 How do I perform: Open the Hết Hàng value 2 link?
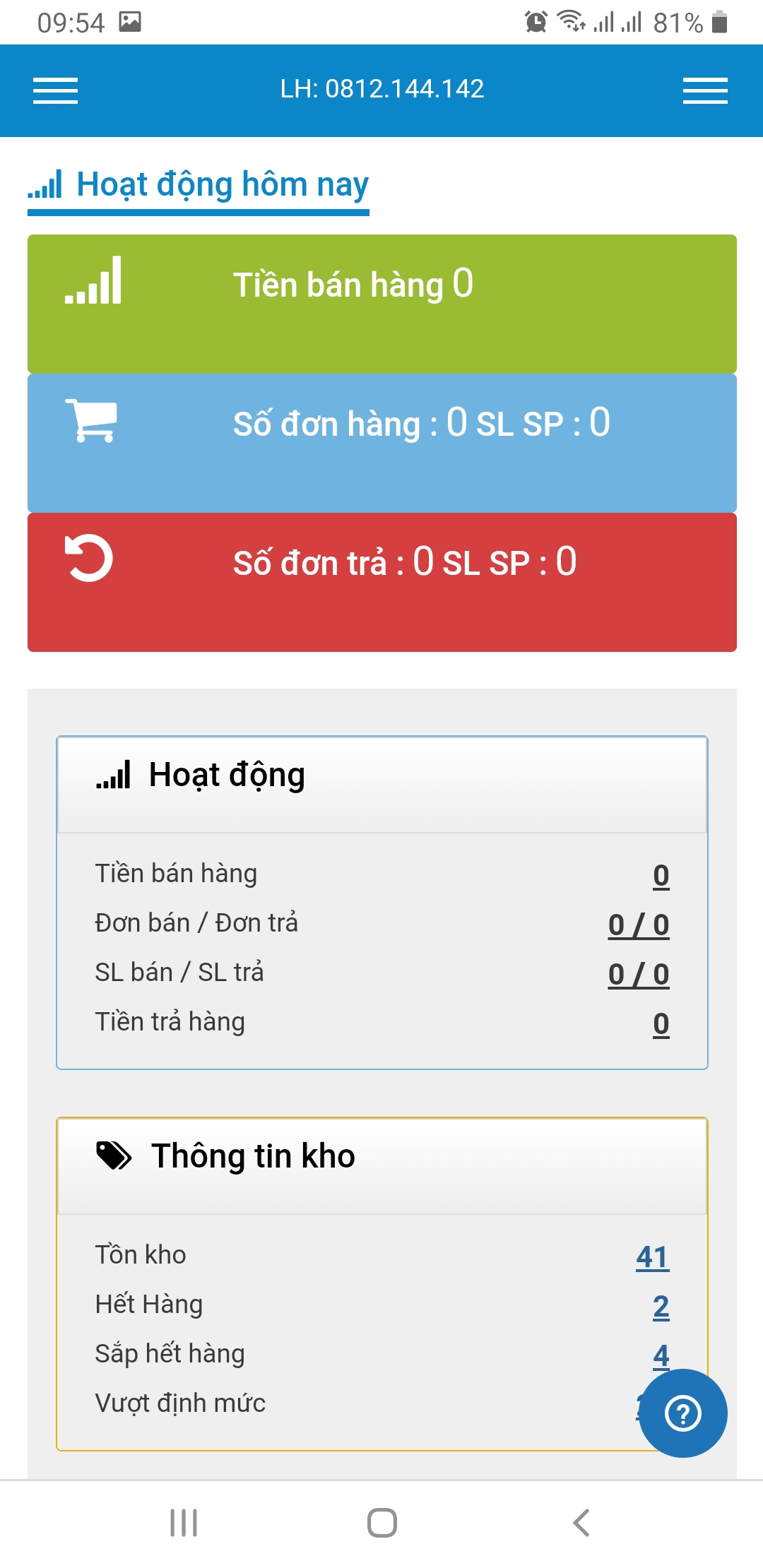(x=661, y=1307)
